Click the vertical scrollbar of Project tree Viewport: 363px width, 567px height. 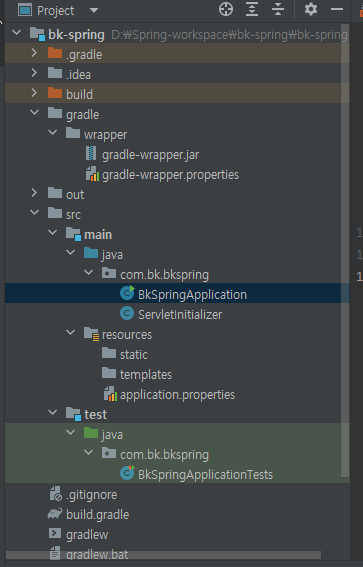(345, 251)
